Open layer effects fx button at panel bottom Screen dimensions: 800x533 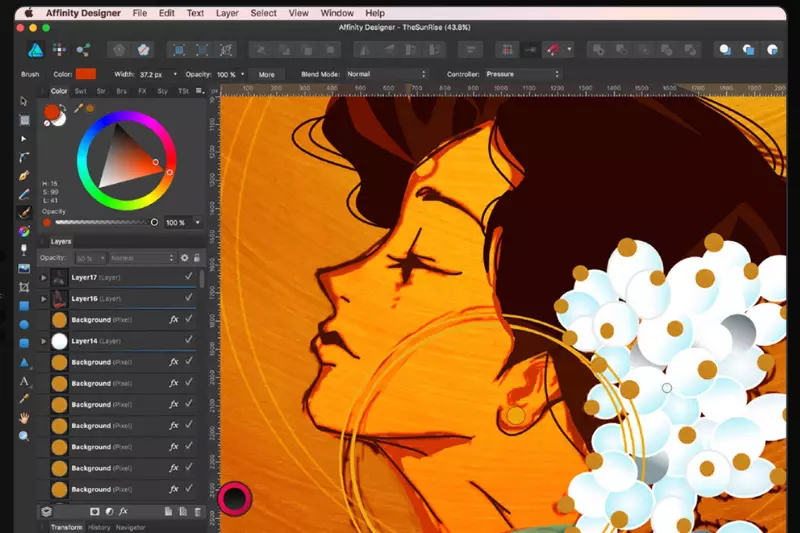(123, 512)
